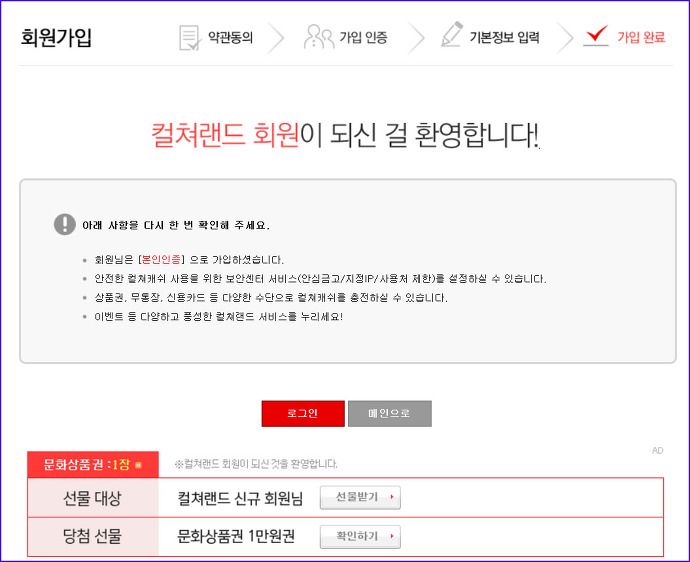The image size is (690, 562).
Task: Select the 가입 완료 step label
Action: pos(641,37)
